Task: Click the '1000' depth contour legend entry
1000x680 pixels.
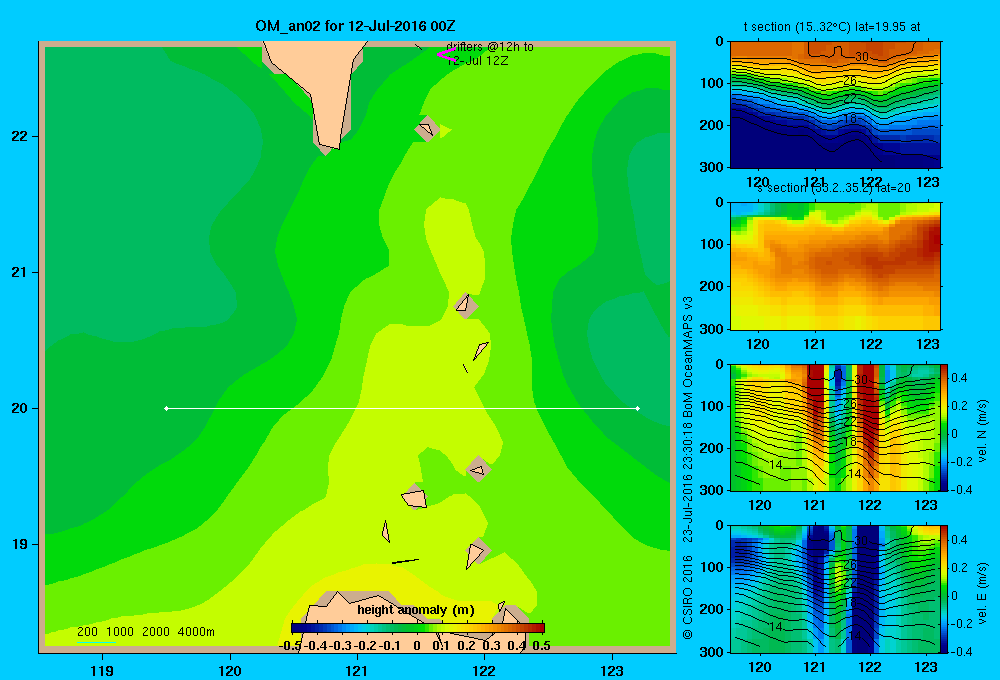Action: click(120, 632)
